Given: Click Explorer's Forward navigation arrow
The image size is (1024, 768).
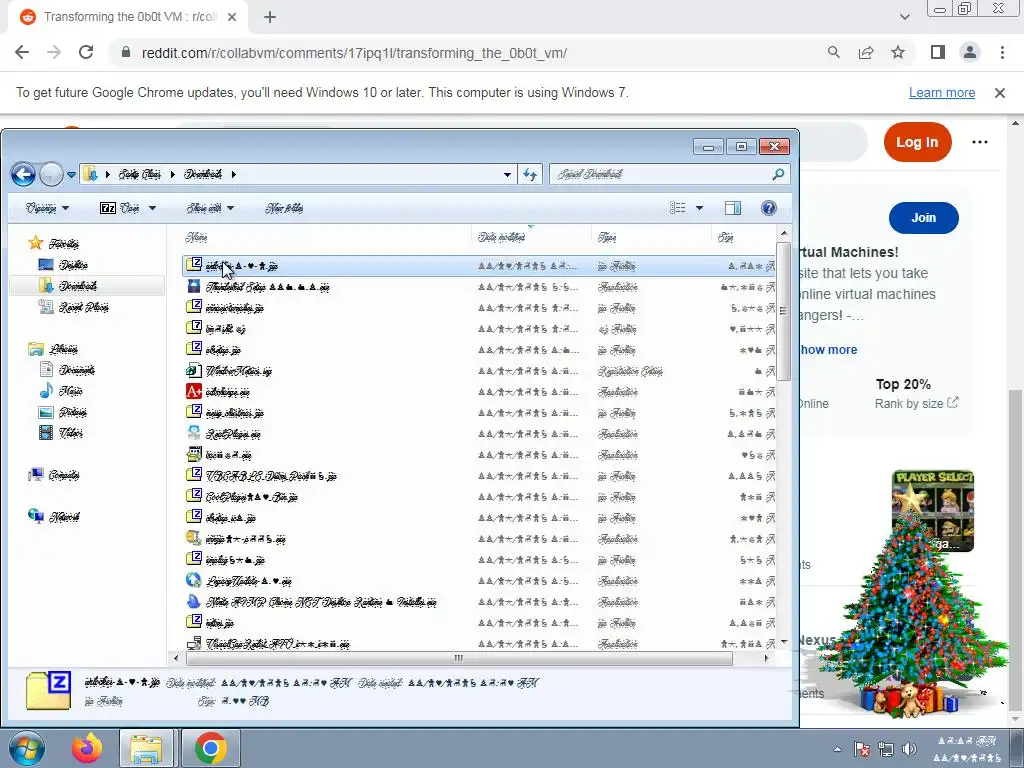Looking at the screenshot, I should (x=51, y=174).
